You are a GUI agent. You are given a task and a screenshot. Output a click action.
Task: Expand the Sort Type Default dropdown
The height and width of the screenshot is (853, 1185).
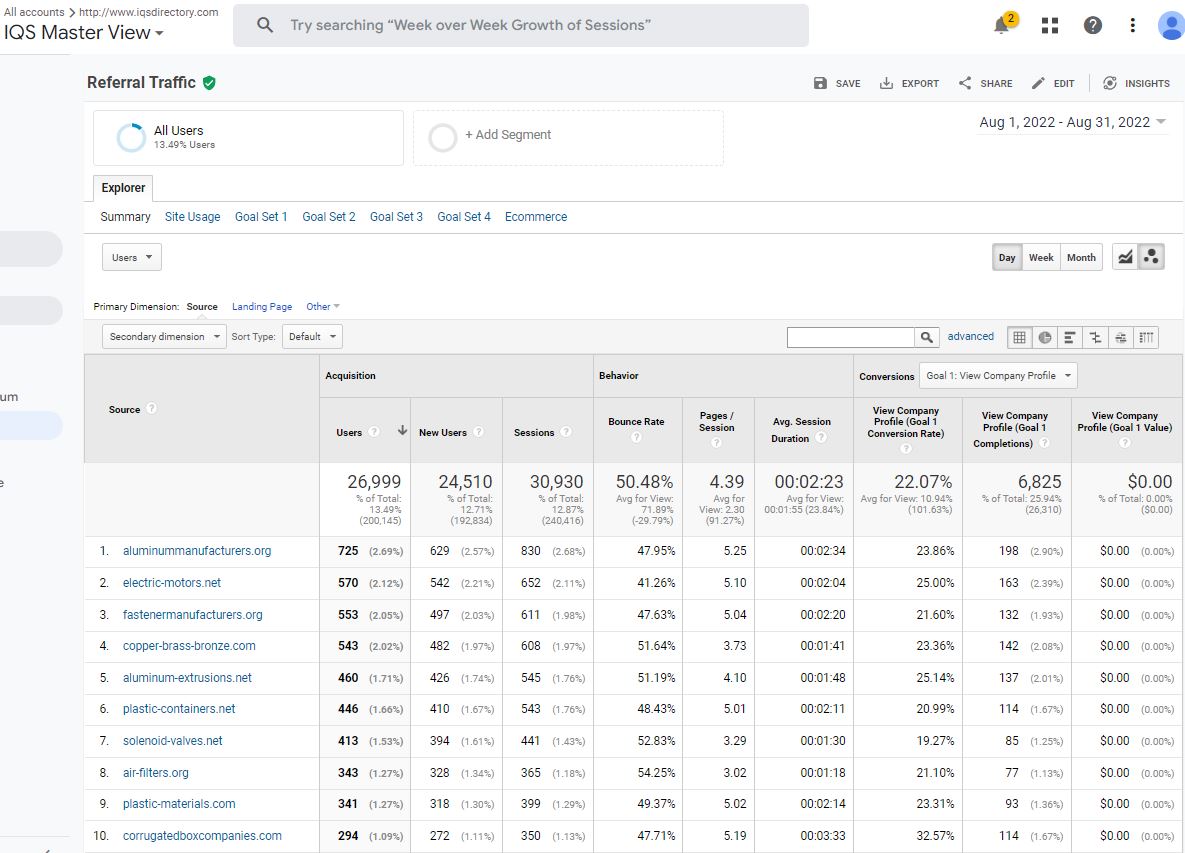(x=312, y=337)
